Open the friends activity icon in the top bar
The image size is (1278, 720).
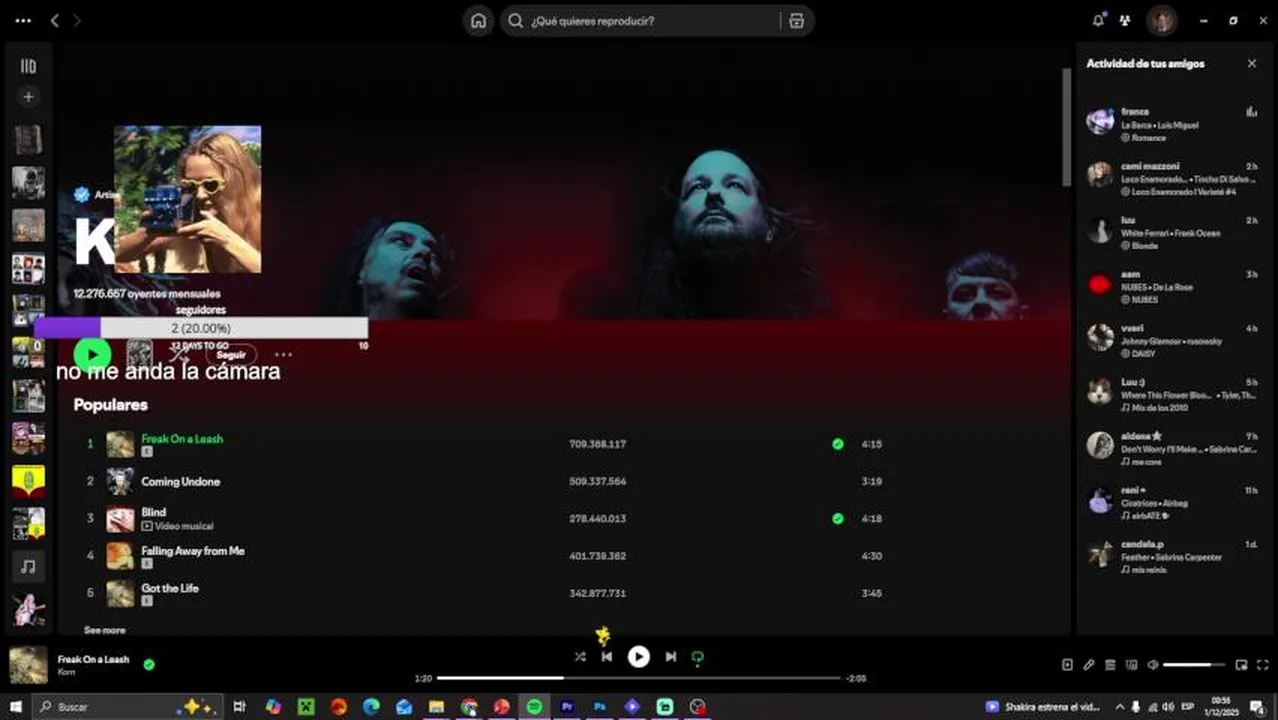1125,20
